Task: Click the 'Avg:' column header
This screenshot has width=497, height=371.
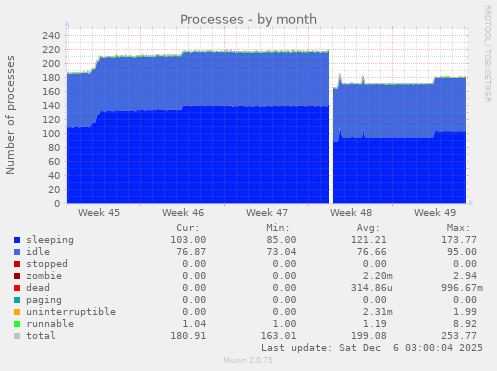Action: pyautogui.click(x=368, y=228)
